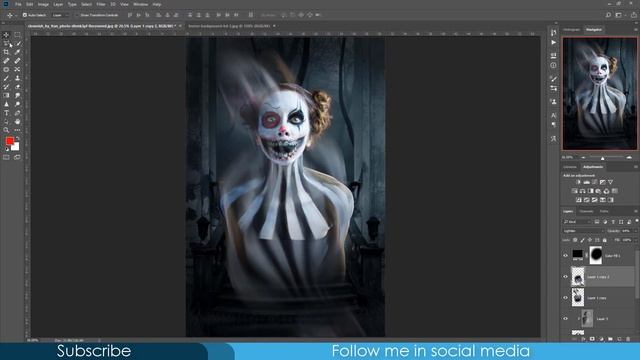Toggle visibility of Layer 1 copy
640x360 pixels.
(566, 298)
